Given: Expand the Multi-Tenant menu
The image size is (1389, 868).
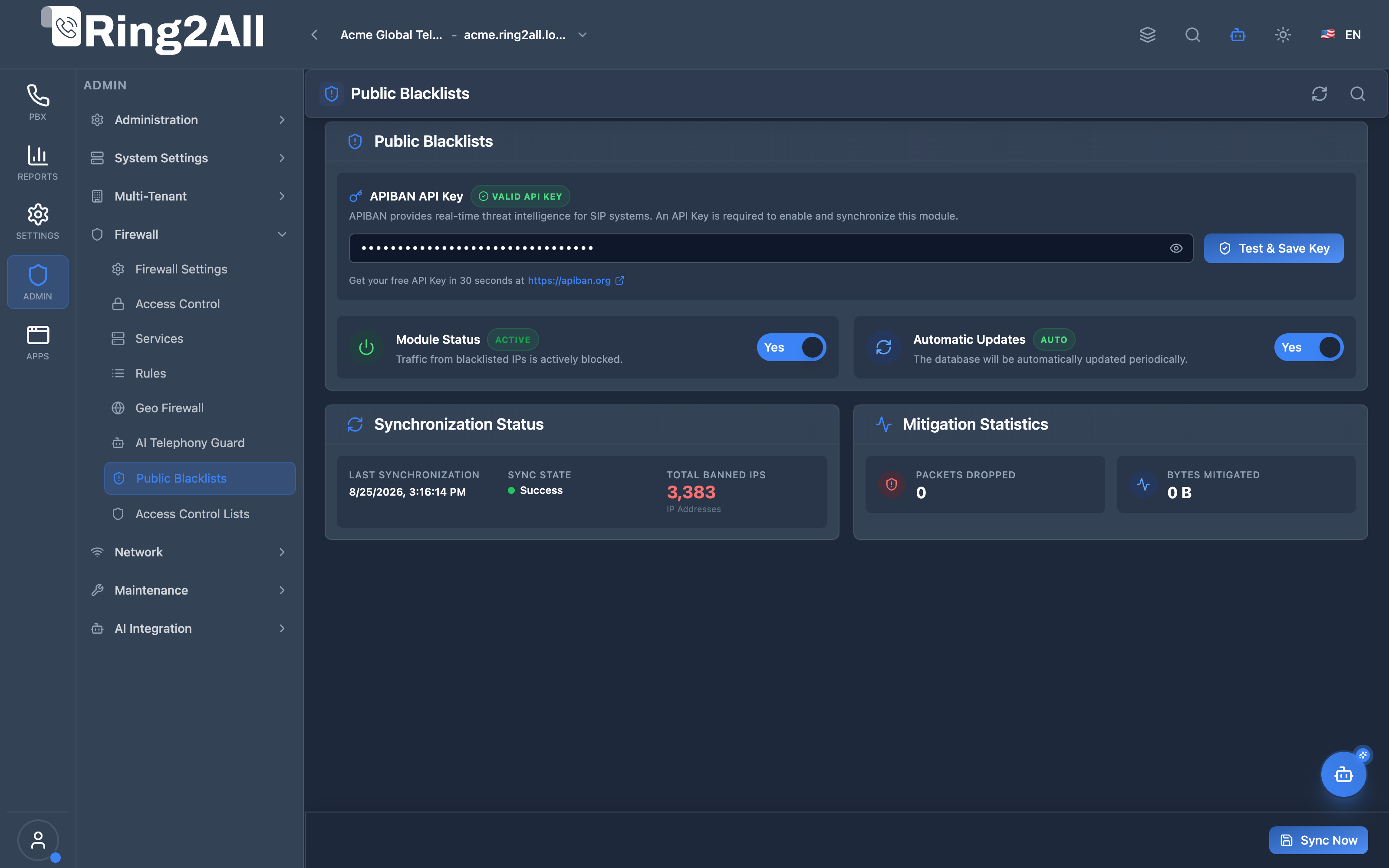Looking at the screenshot, I should 189,196.
